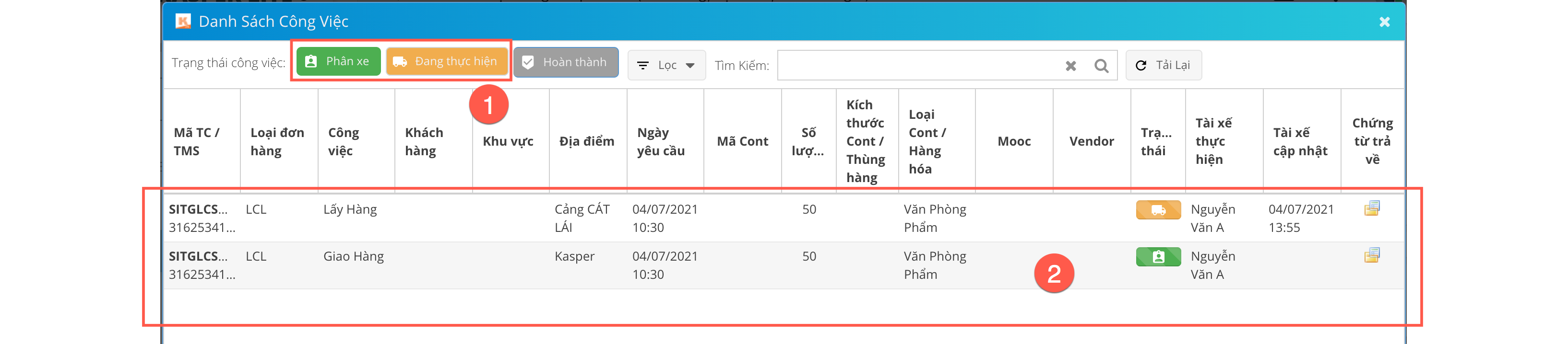Open the Lọc filter dropdown
The width and height of the screenshot is (1568, 344).
coord(666,65)
